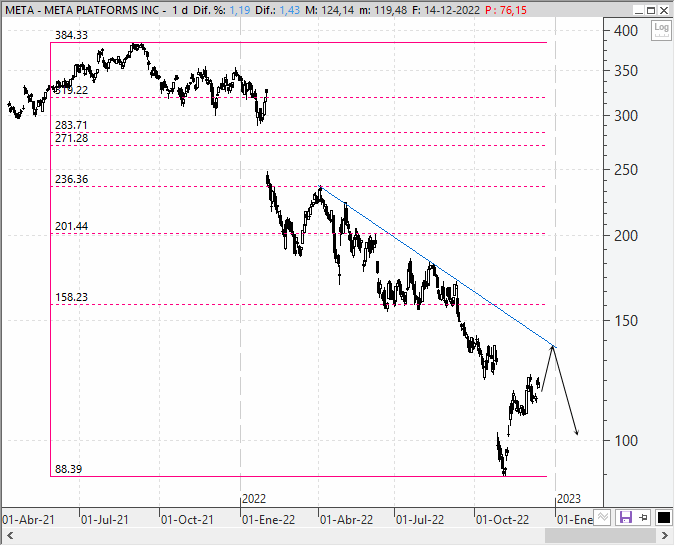Minimize the META chart window

[x=638, y=10]
